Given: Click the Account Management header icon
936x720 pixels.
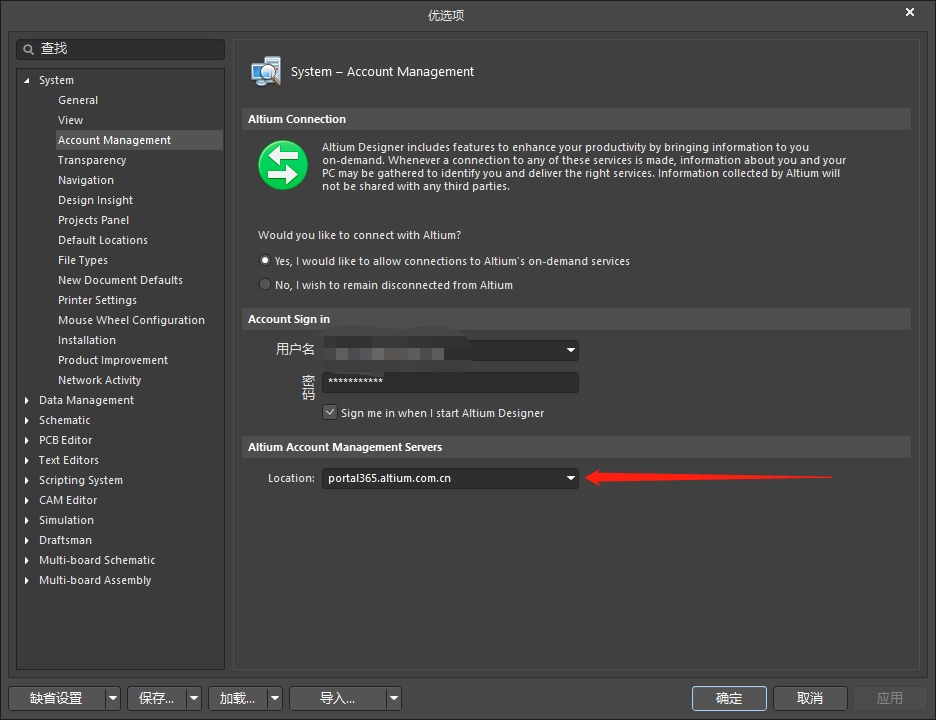Looking at the screenshot, I should pos(266,72).
